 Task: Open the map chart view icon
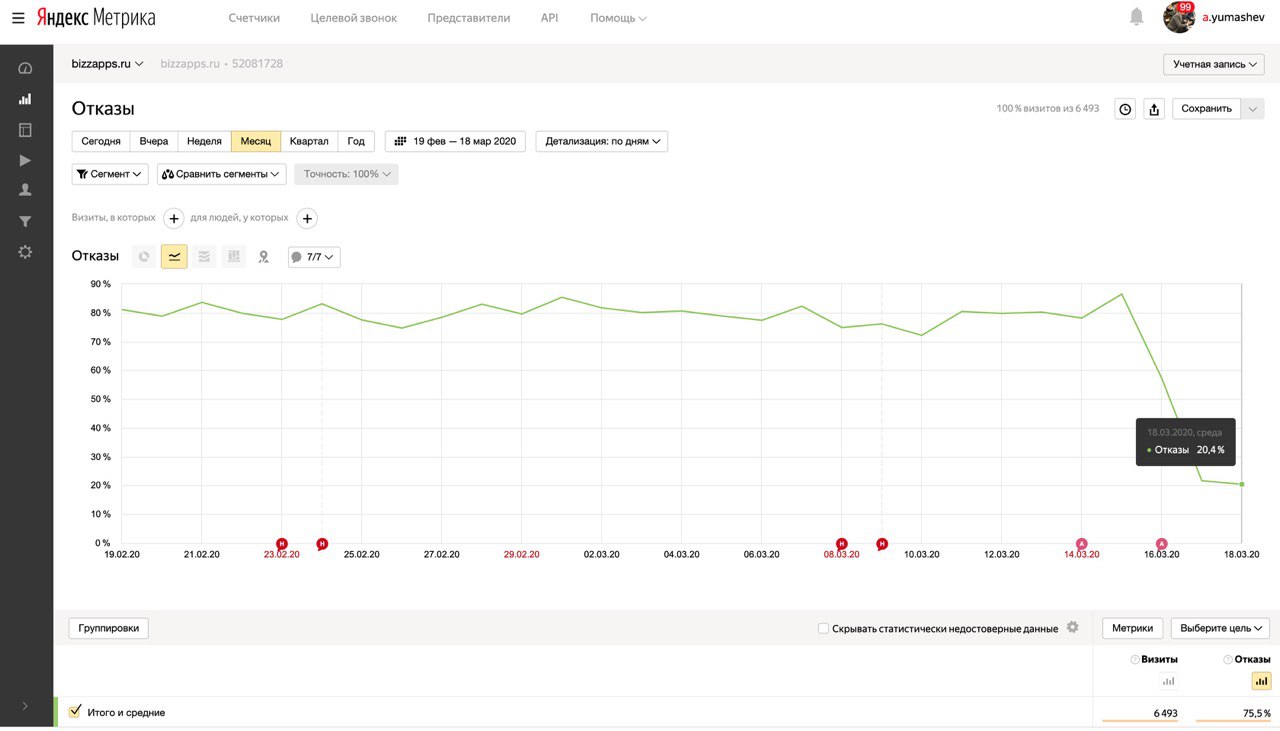coord(263,257)
